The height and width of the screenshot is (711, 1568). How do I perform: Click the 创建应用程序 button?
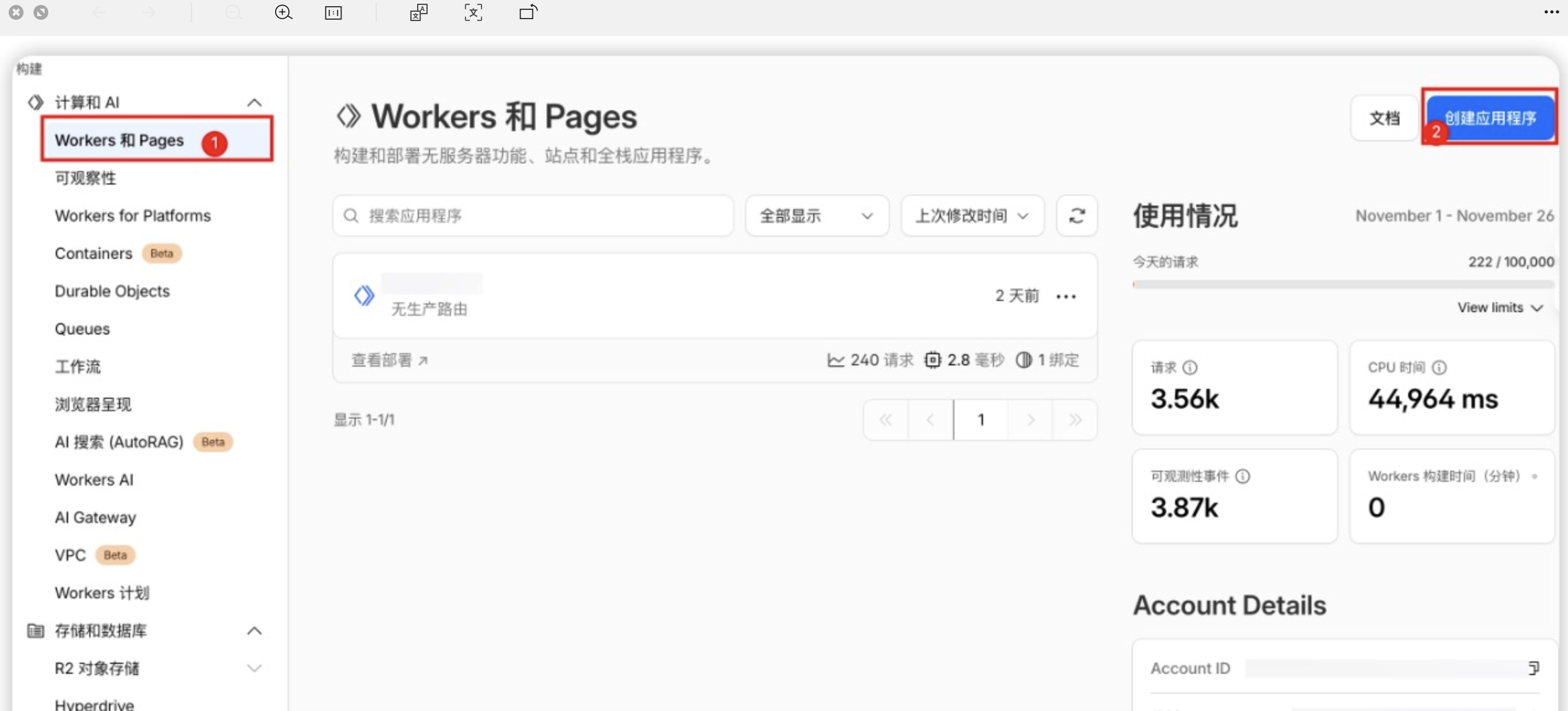click(1490, 118)
